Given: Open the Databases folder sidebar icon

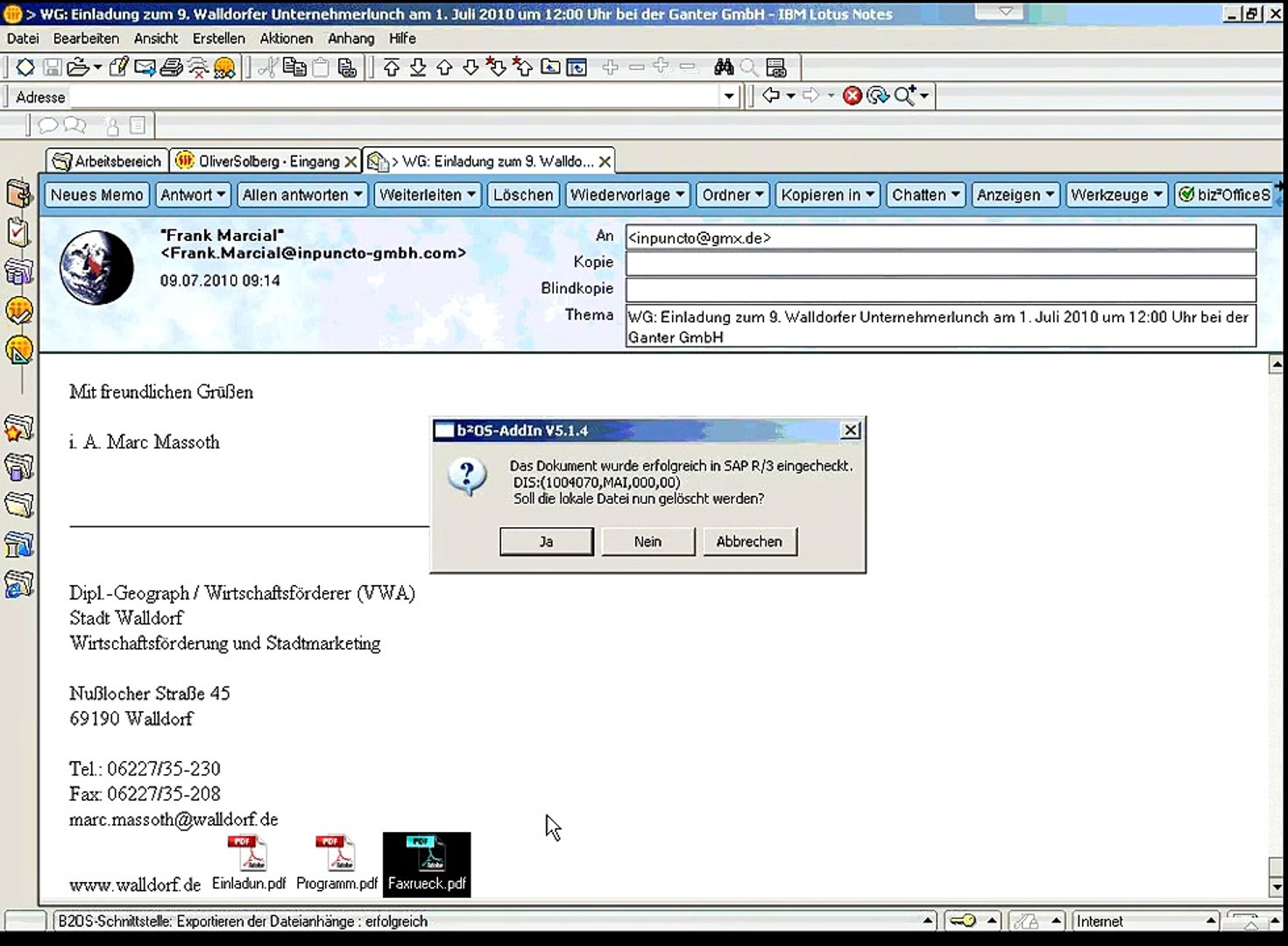Looking at the screenshot, I should pos(18,467).
